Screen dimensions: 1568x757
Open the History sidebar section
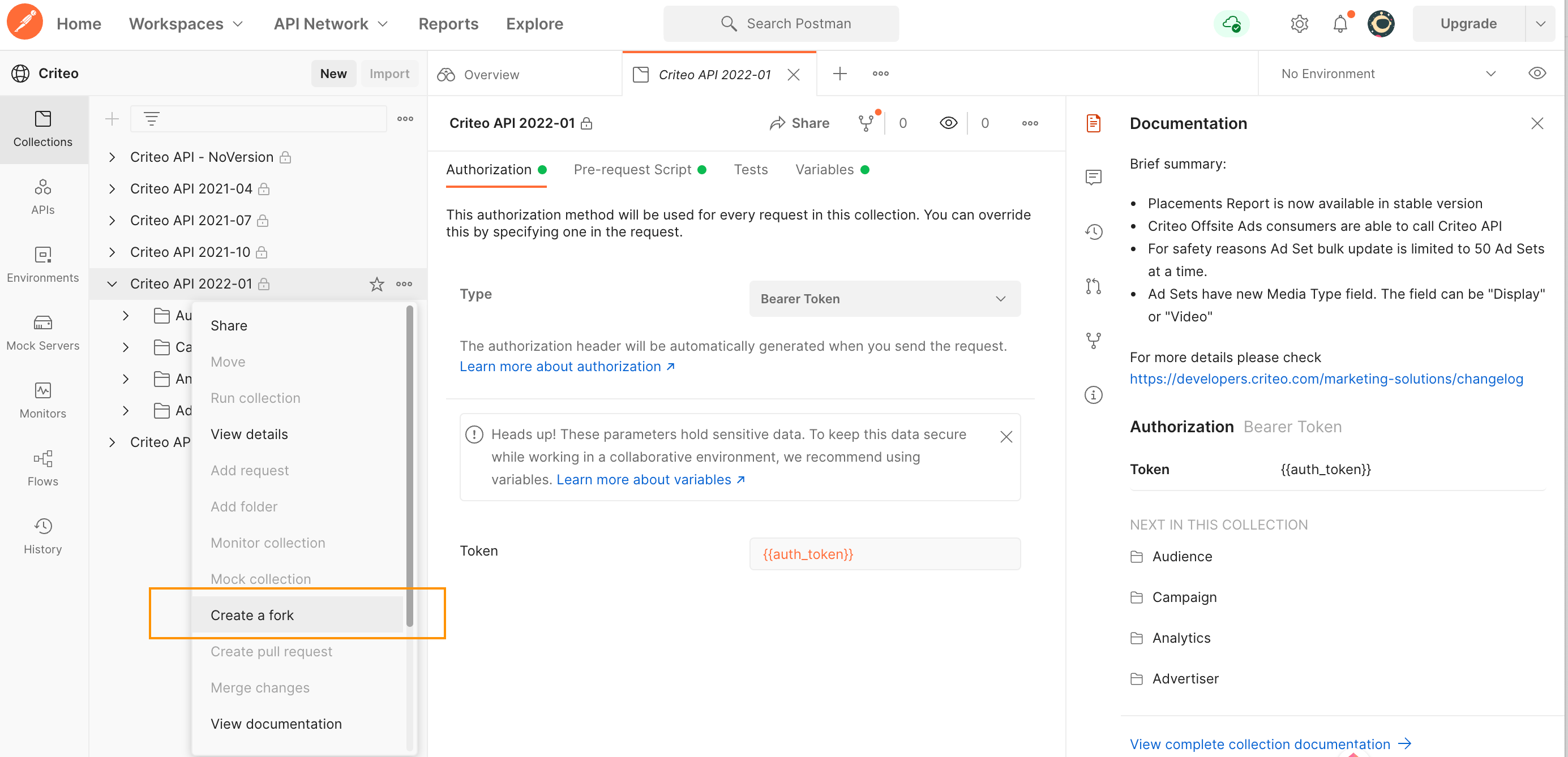[43, 536]
